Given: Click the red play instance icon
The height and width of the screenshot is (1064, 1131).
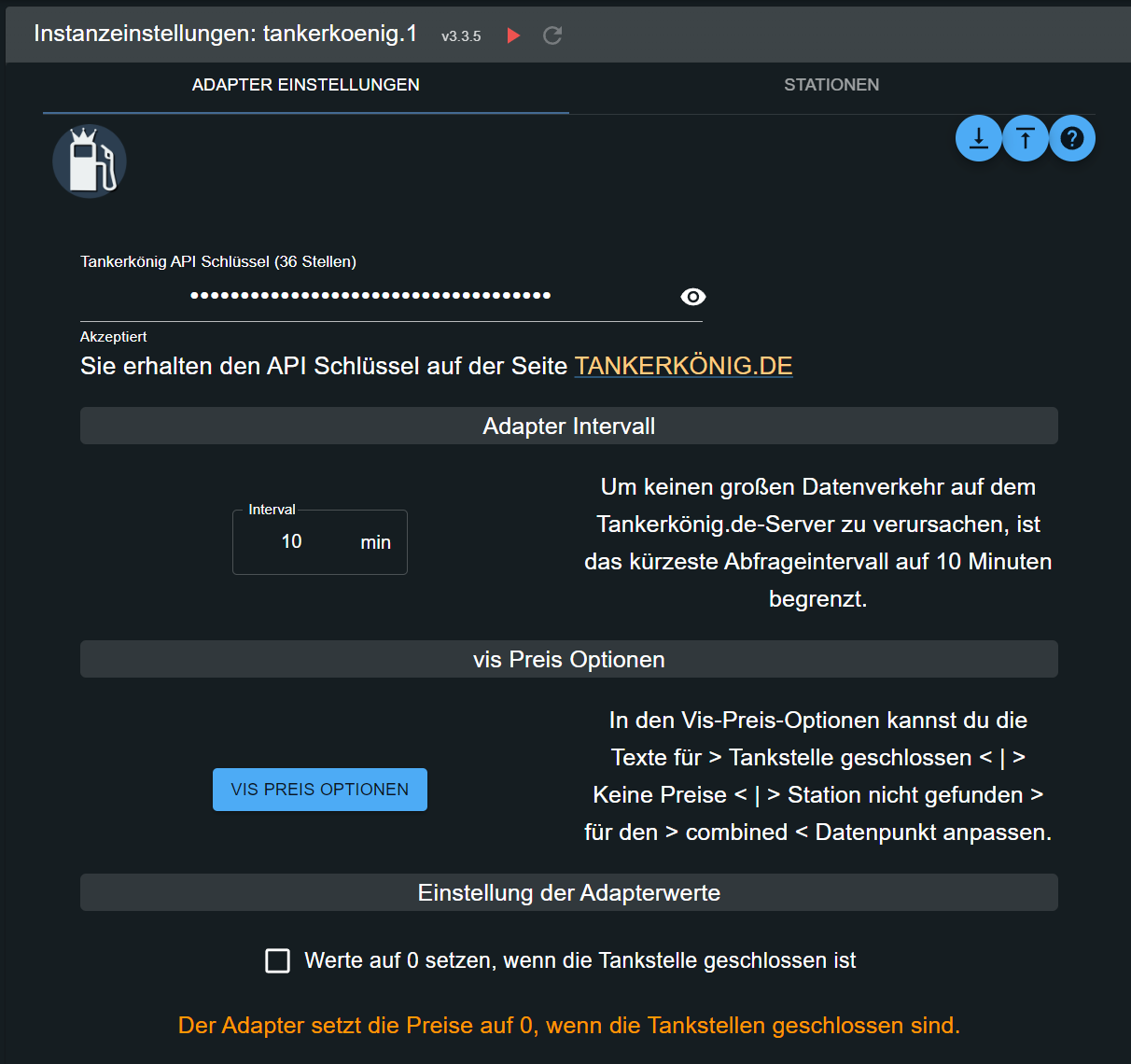Looking at the screenshot, I should pos(513,35).
